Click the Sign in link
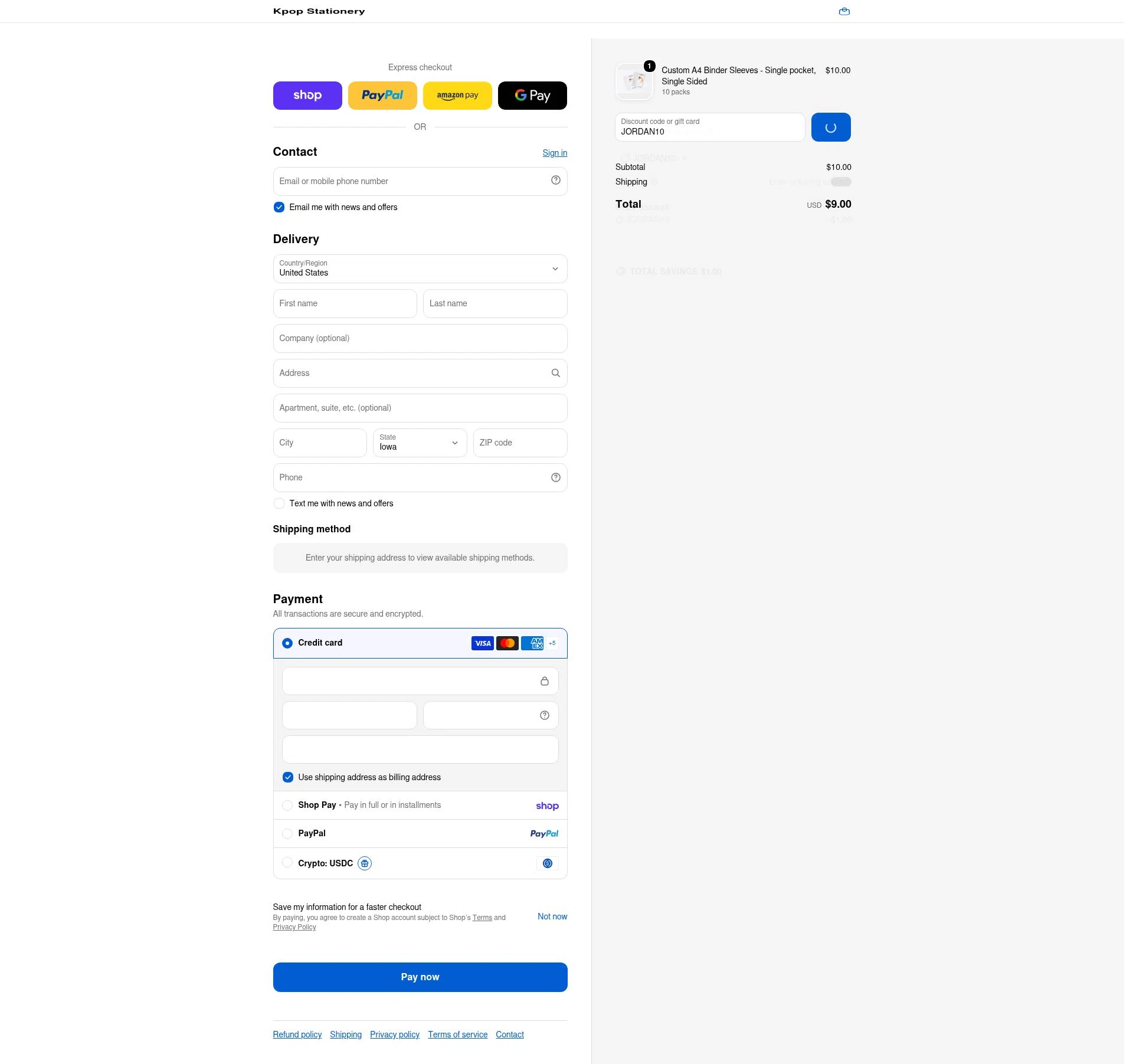This screenshot has height=1064, width=1133. (555, 153)
